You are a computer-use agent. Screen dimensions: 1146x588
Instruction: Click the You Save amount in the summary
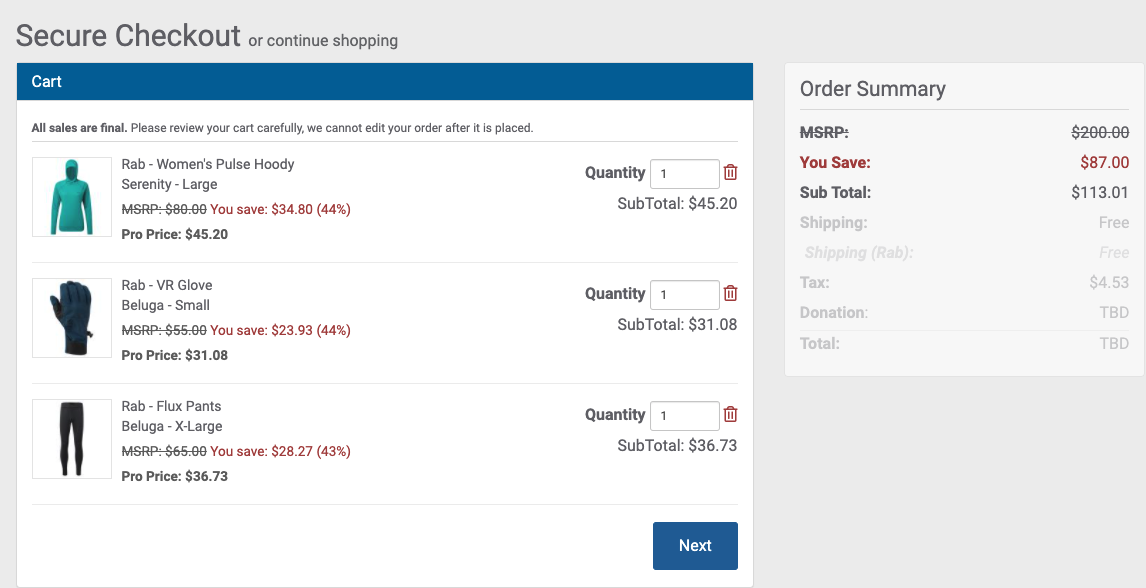[x=1104, y=162]
